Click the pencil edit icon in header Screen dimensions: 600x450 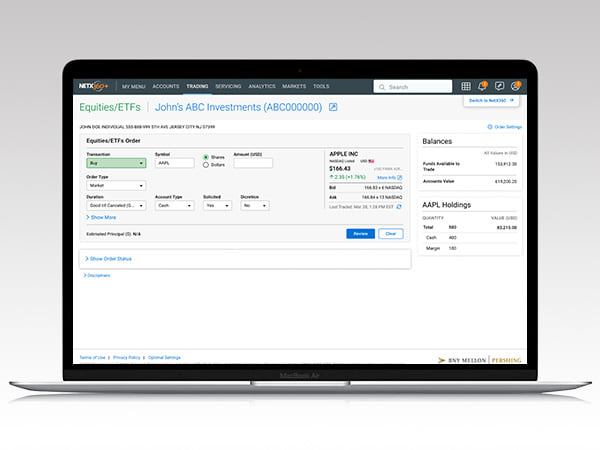(x=499, y=87)
